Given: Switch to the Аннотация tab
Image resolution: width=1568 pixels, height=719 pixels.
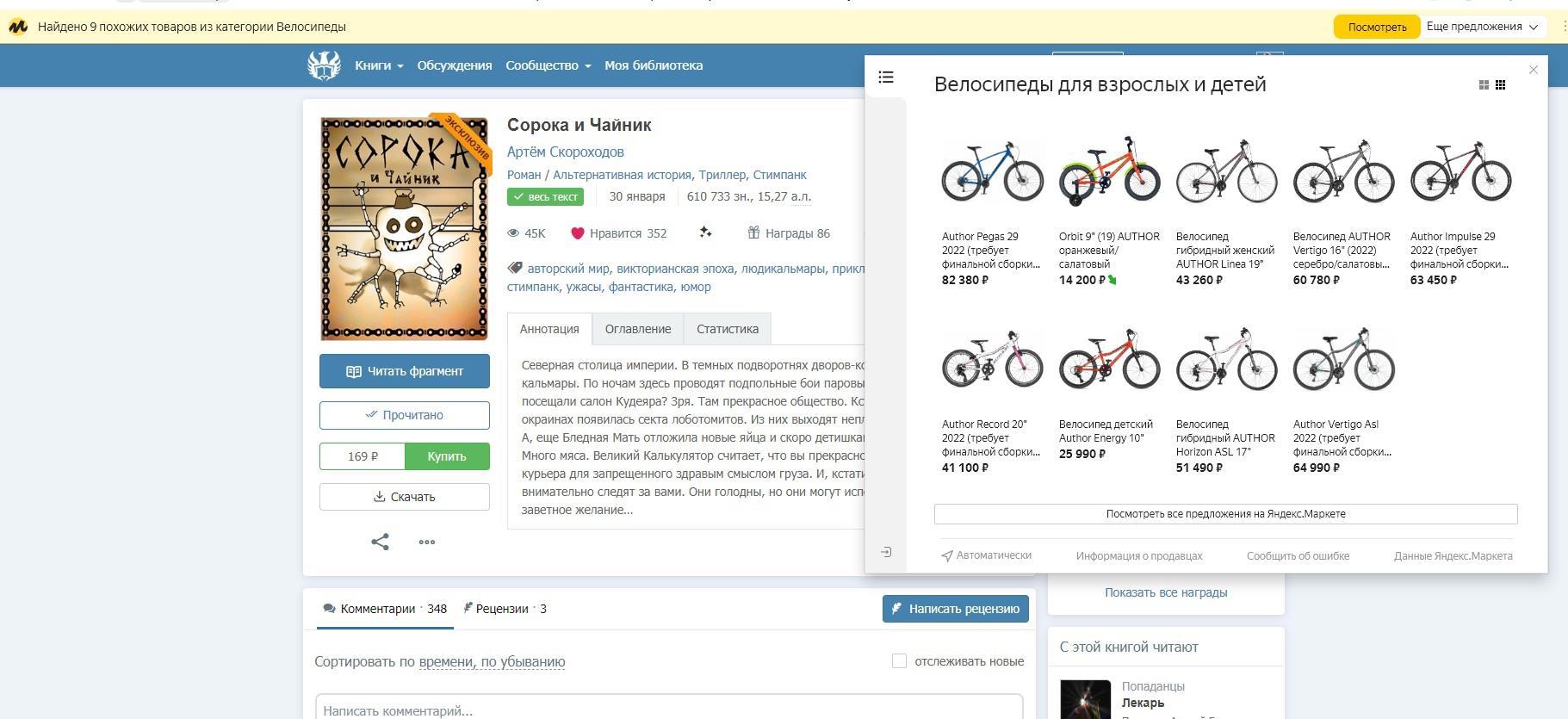Looking at the screenshot, I should point(549,329).
